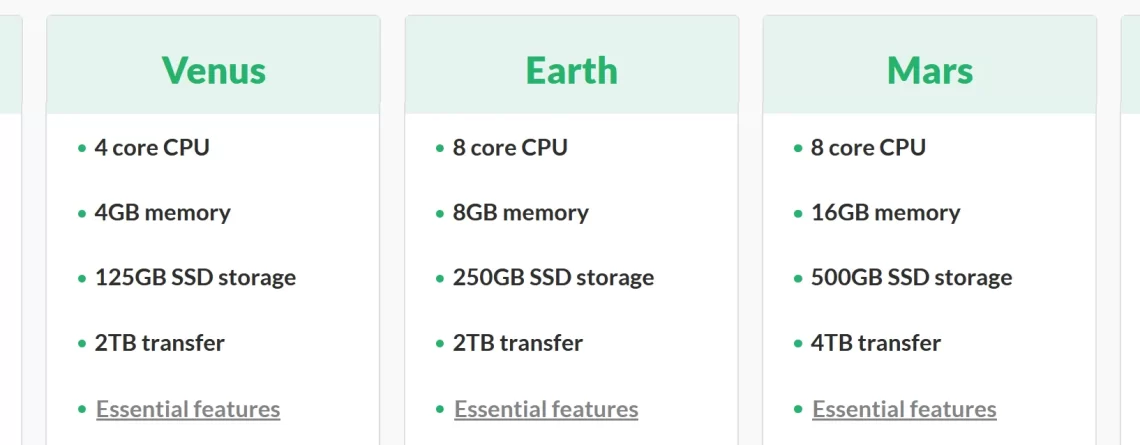Screen dimensions: 1140x445
Task: Select the Earth plan heading
Action: (x=571, y=71)
